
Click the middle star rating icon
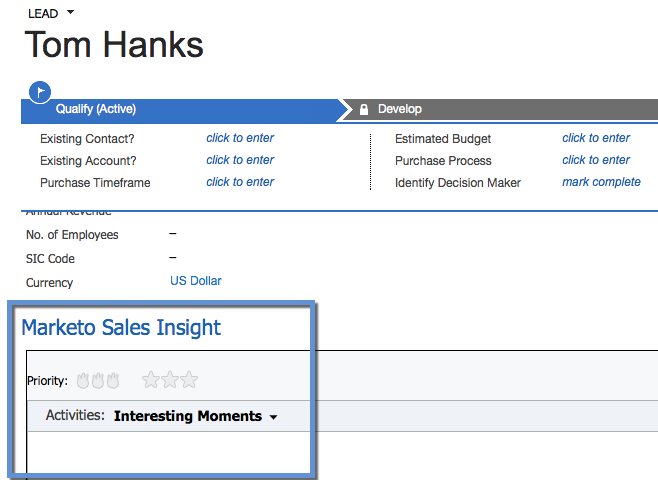[x=170, y=380]
